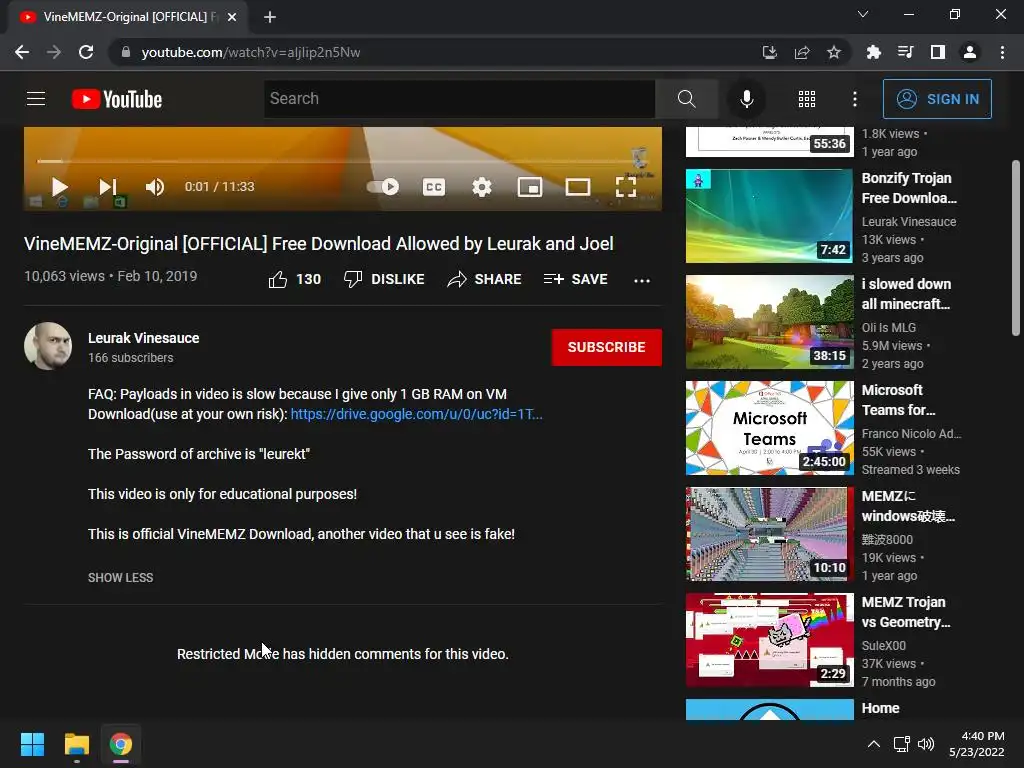Bookmark this page with star
This screenshot has width=1024, height=768.
coord(834,52)
